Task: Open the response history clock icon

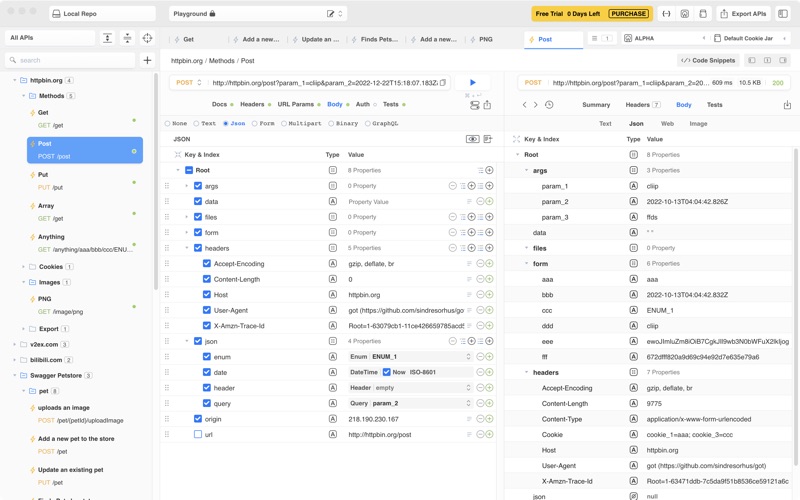Action: pos(549,105)
